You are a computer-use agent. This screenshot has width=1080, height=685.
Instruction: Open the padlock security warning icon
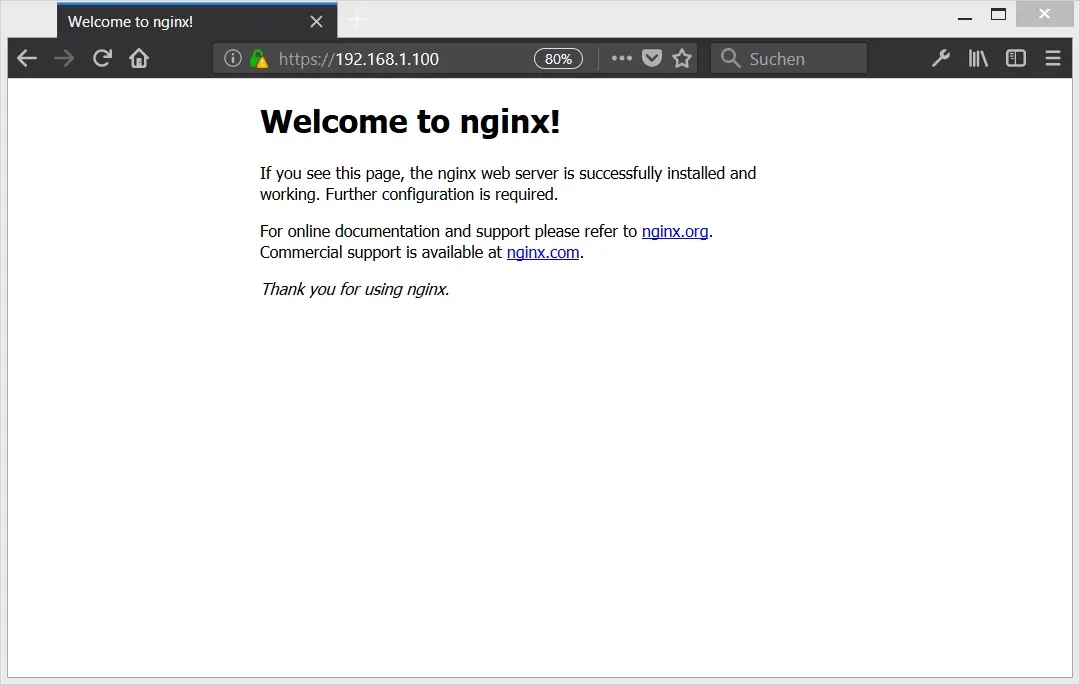pyautogui.click(x=259, y=59)
